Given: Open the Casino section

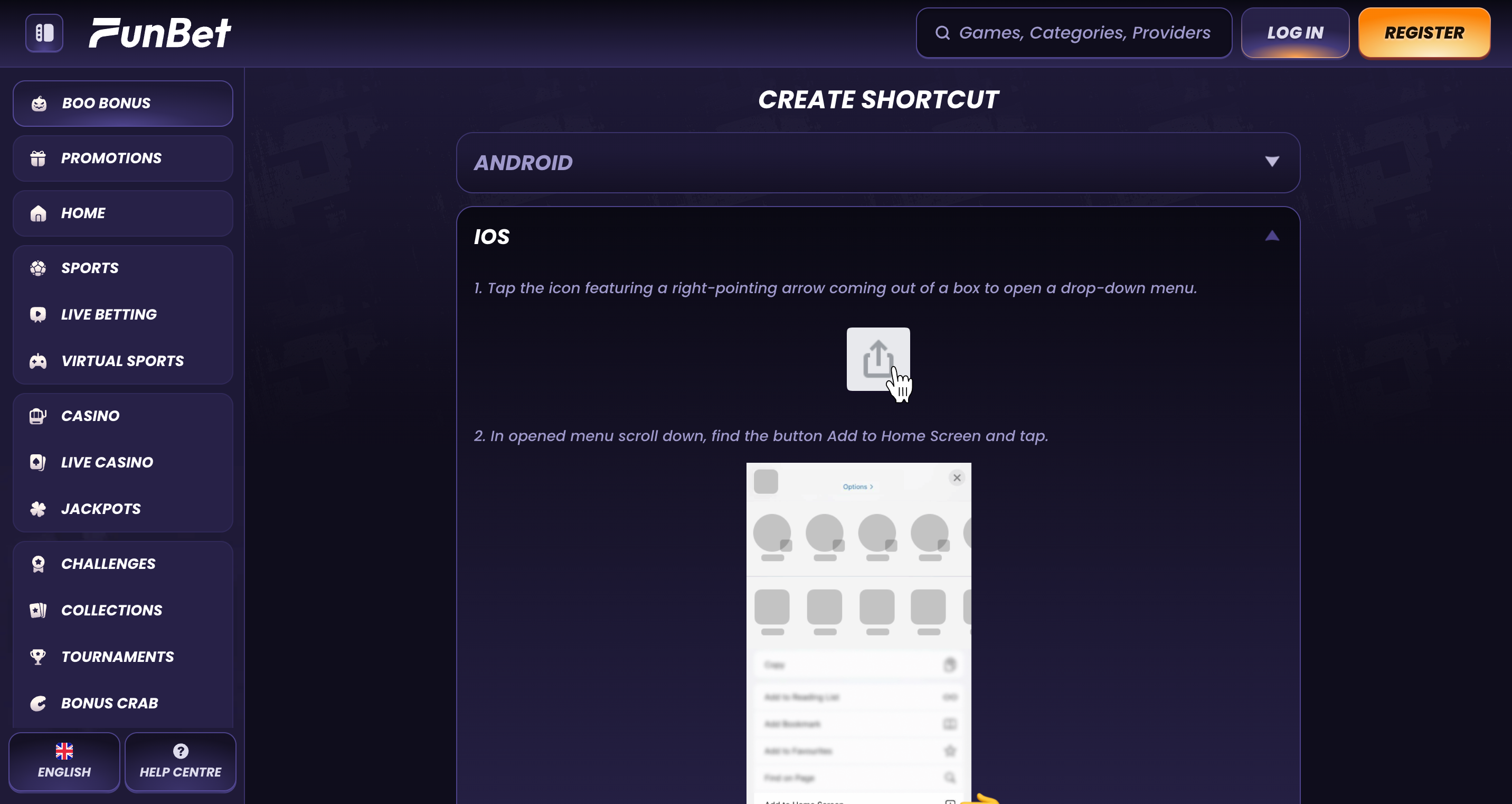Looking at the screenshot, I should pos(122,416).
